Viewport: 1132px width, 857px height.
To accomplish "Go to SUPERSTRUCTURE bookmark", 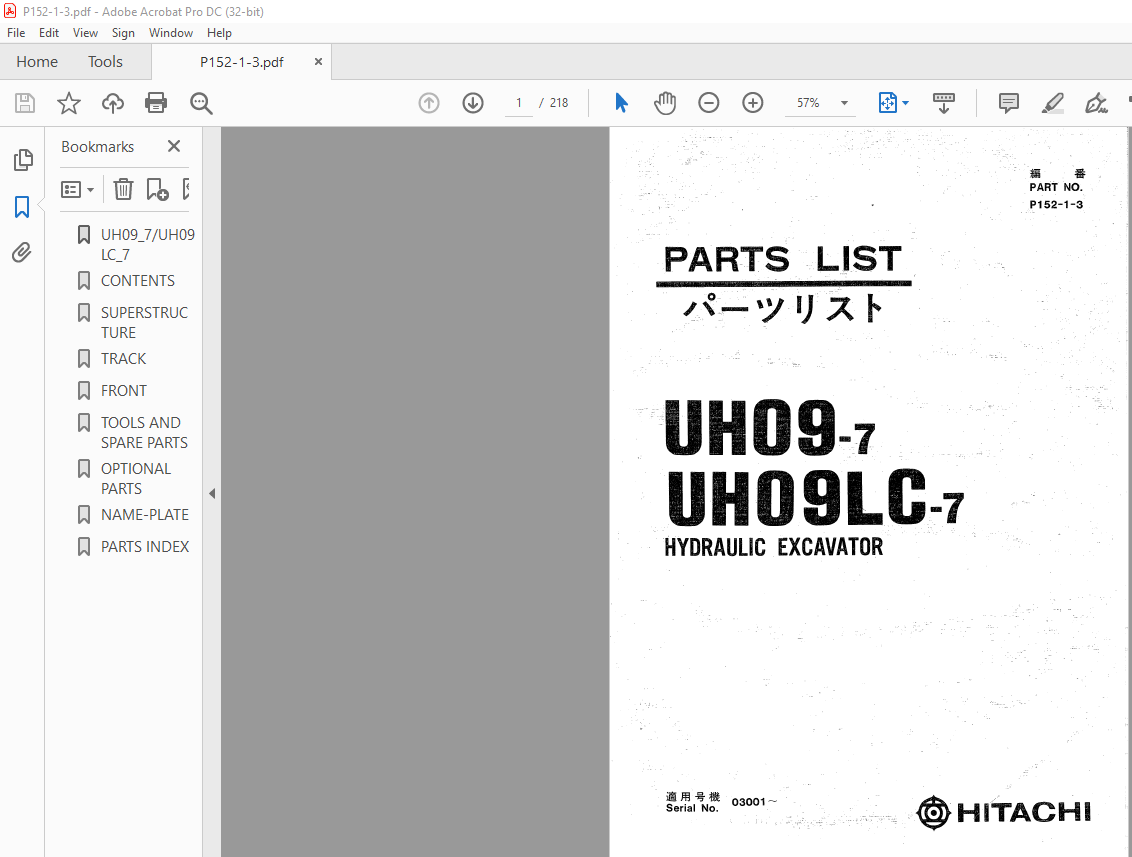I will pos(144,323).
